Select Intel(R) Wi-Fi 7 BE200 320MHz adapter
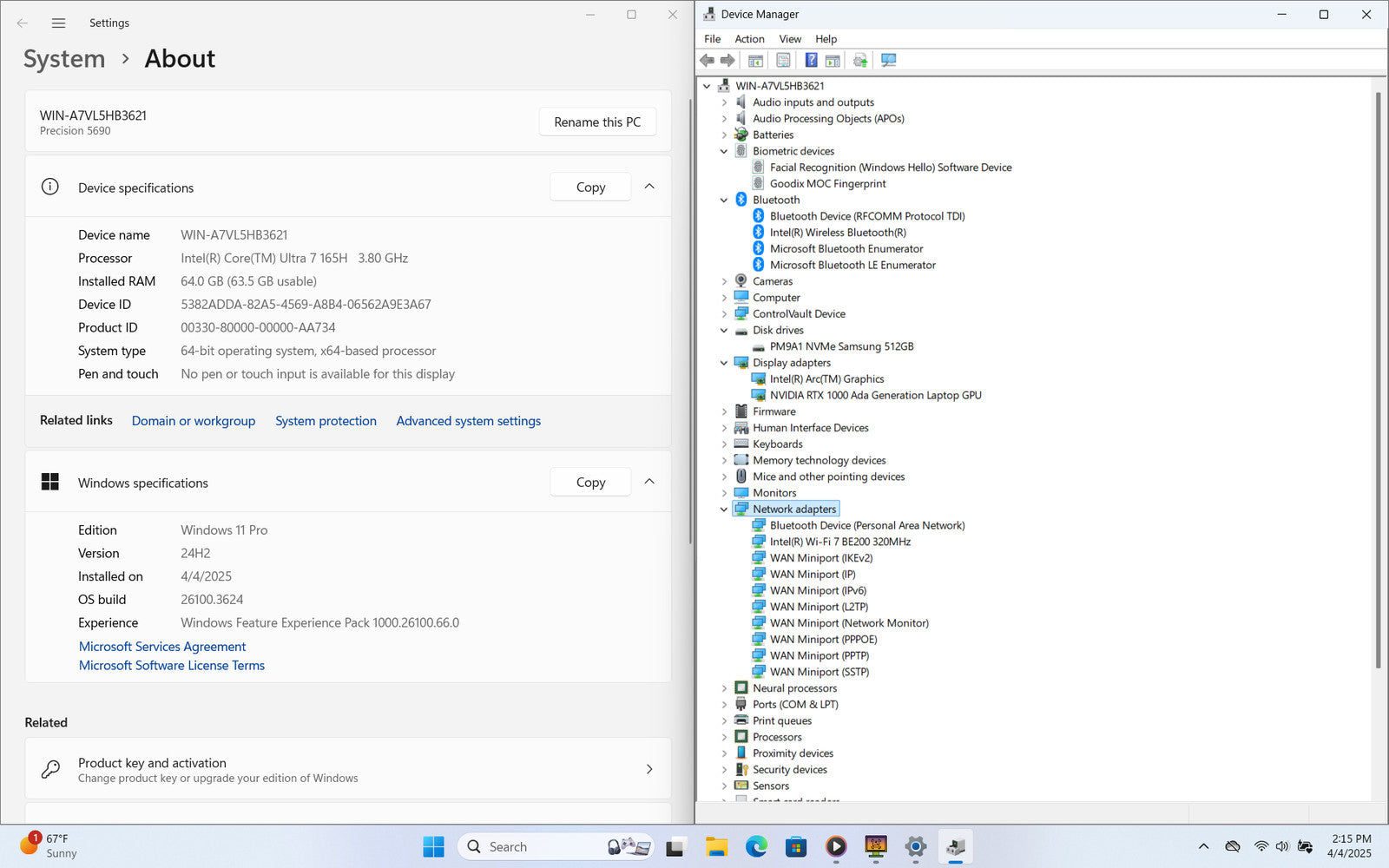Image resolution: width=1389 pixels, height=868 pixels. [839, 542]
